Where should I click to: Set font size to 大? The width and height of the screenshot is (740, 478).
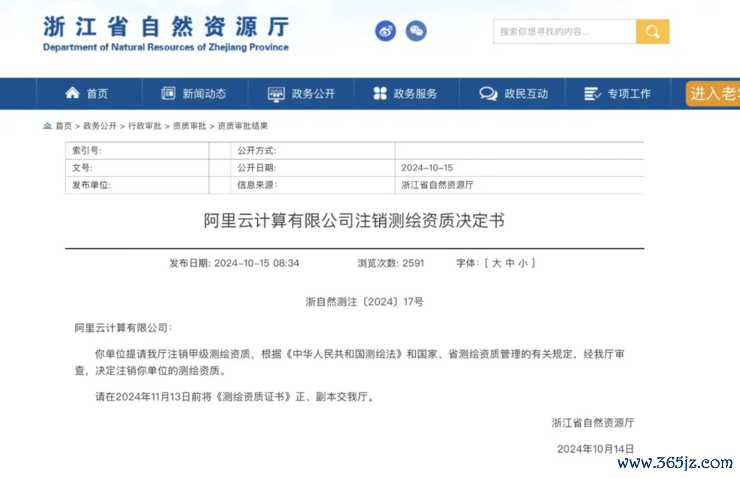point(496,263)
